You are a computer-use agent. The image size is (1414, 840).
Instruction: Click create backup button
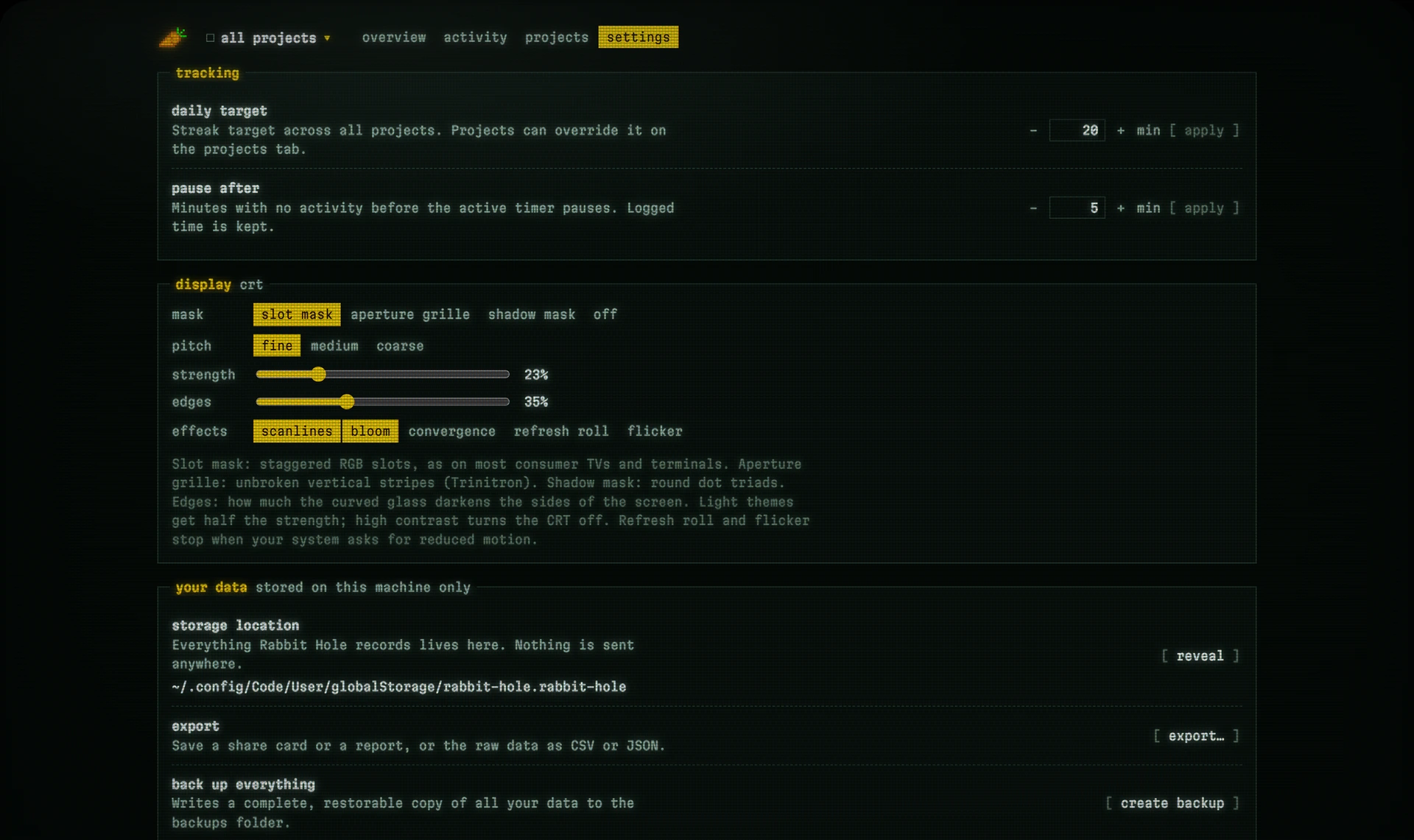click(x=1172, y=803)
